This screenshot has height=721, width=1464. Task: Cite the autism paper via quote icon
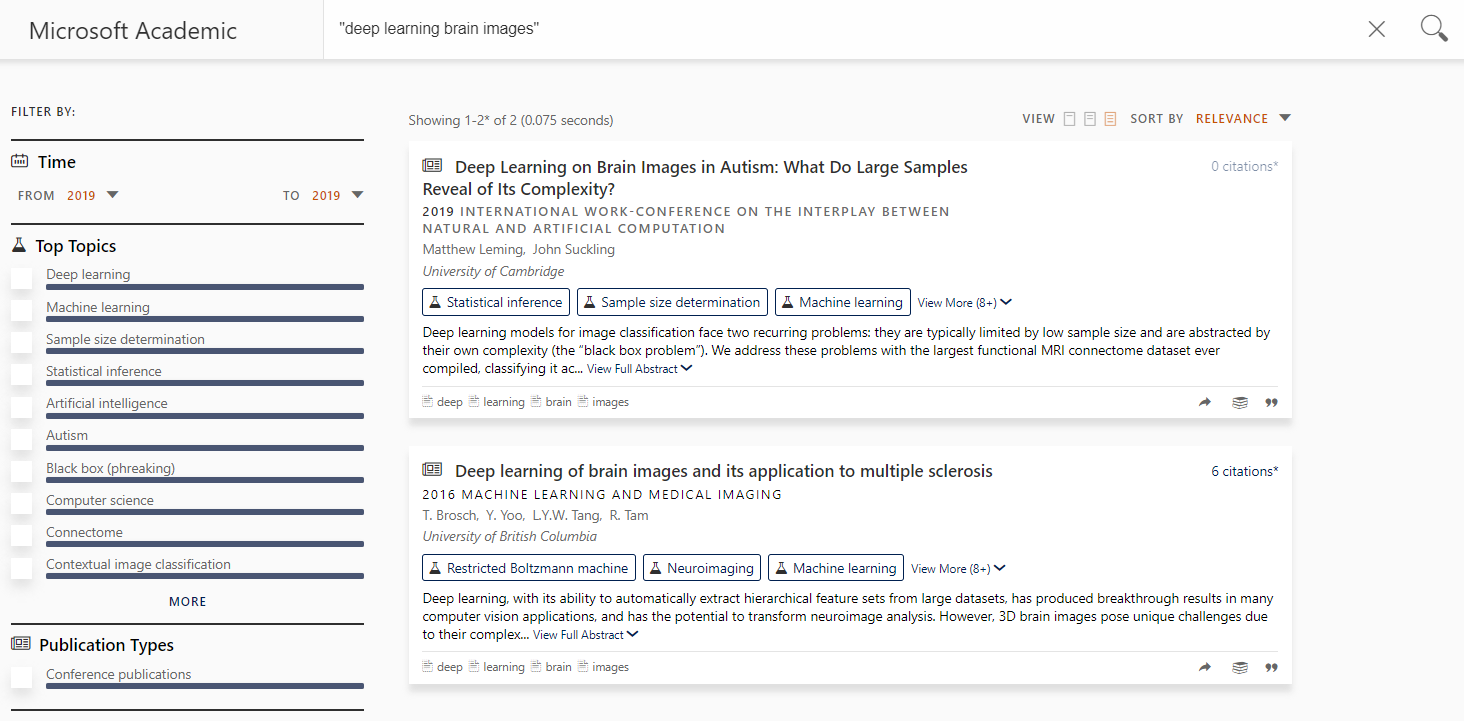pyautogui.click(x=1271, y=402)
